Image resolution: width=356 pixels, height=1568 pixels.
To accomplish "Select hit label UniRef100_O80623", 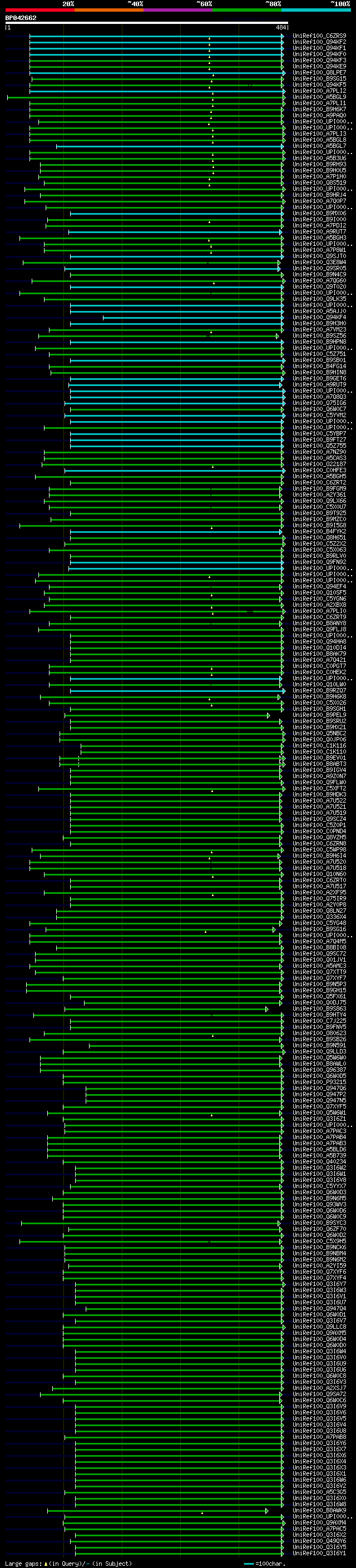I will (319, 1033).
